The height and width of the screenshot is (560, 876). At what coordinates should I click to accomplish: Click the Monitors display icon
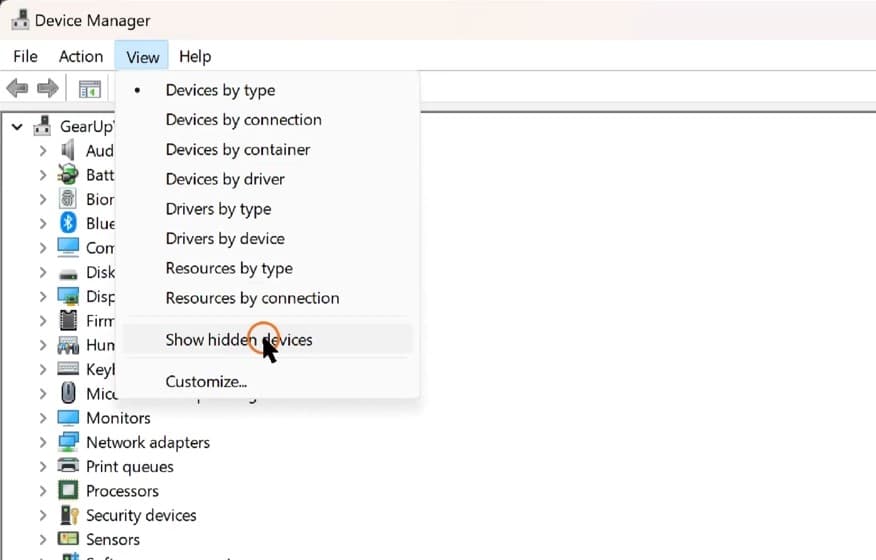68,418
